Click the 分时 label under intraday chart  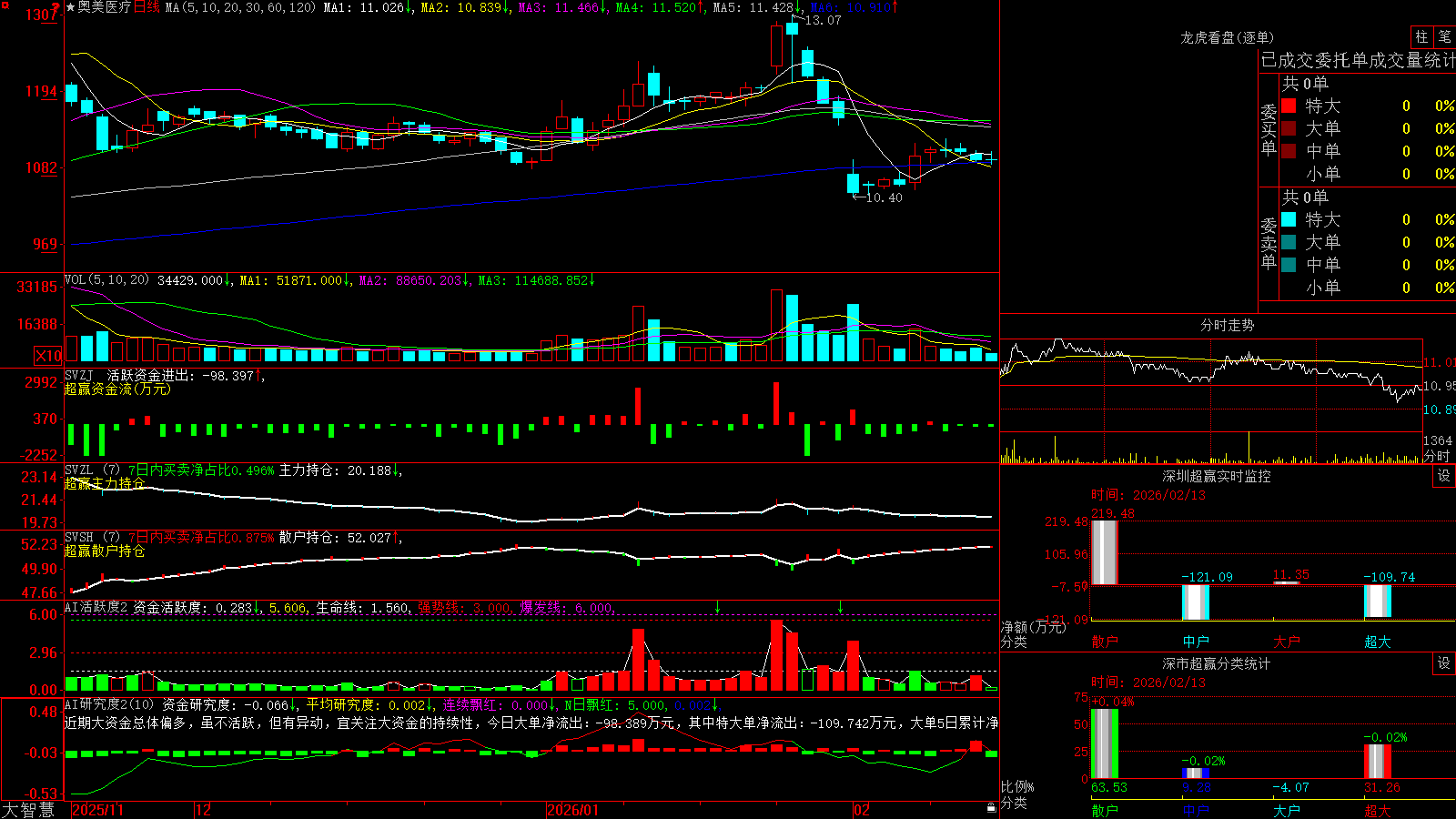1437,455
